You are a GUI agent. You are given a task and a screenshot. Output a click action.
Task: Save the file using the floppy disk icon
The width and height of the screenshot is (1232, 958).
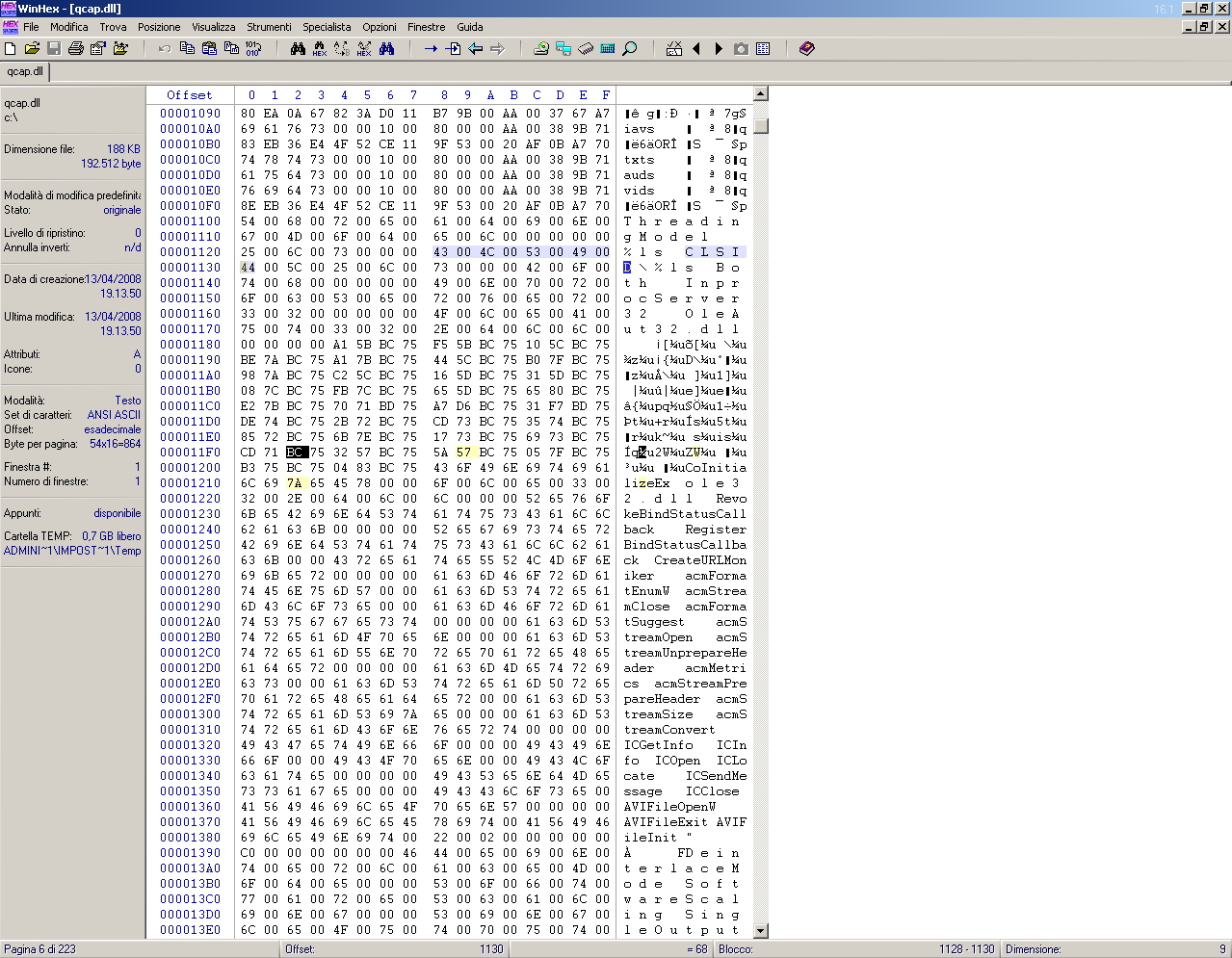coord(54,48)
